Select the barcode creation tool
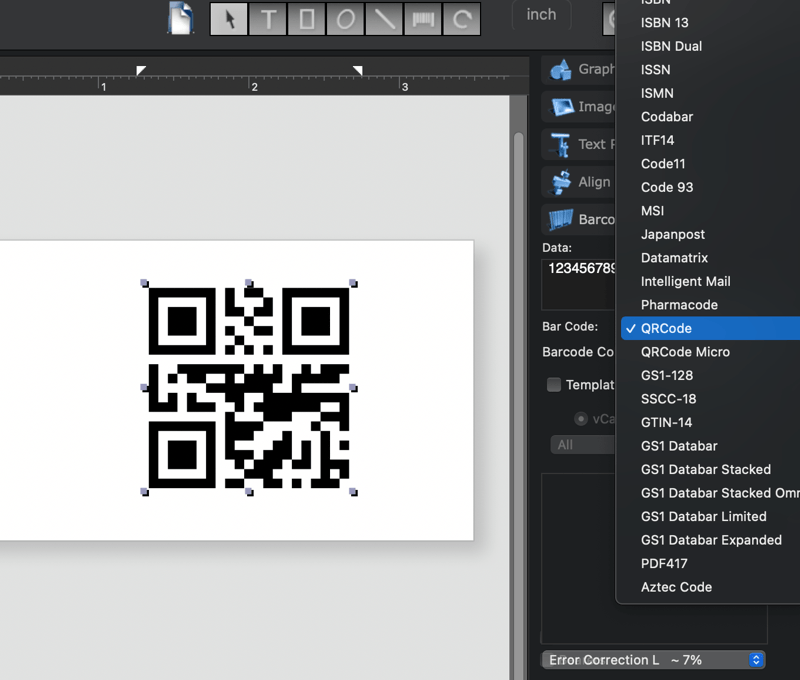Viewport: 800px width, 680px height. pos(423,15)
